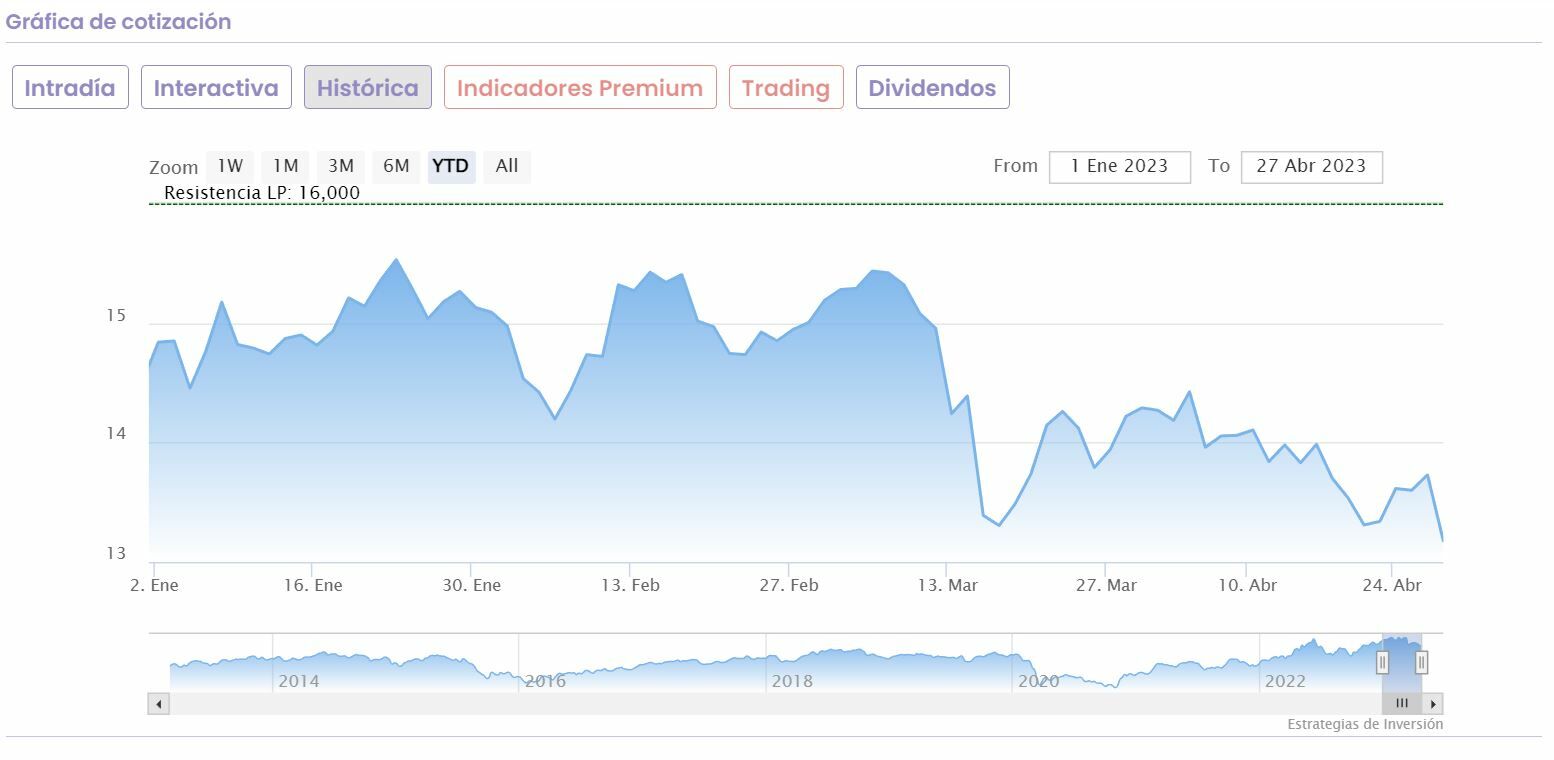The image size is (1554, 760).
Task: Open Indicadores Premium tab
Action: [x=580, y=88]
